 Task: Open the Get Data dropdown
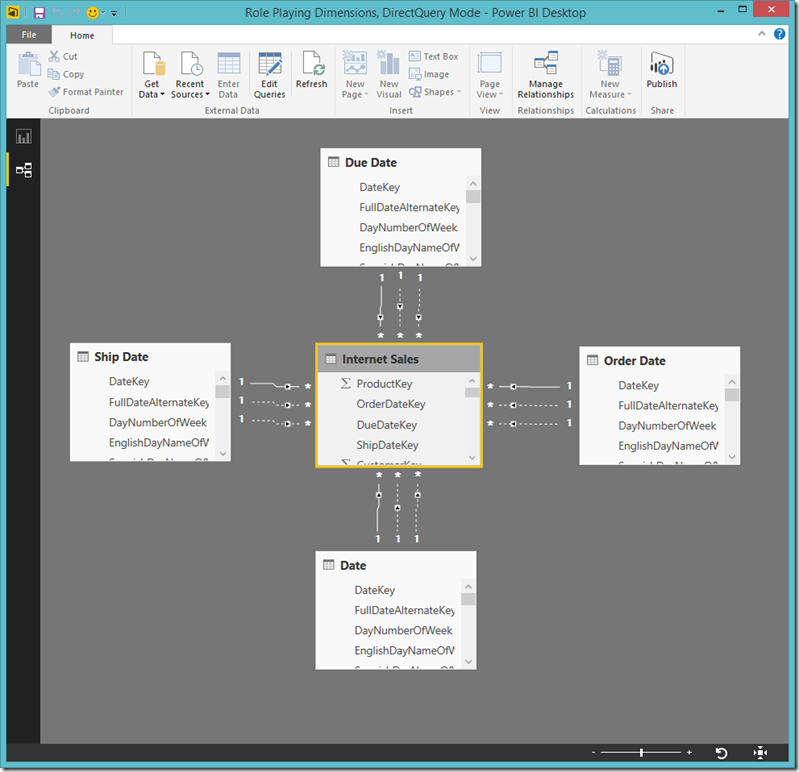pos(151,74)
